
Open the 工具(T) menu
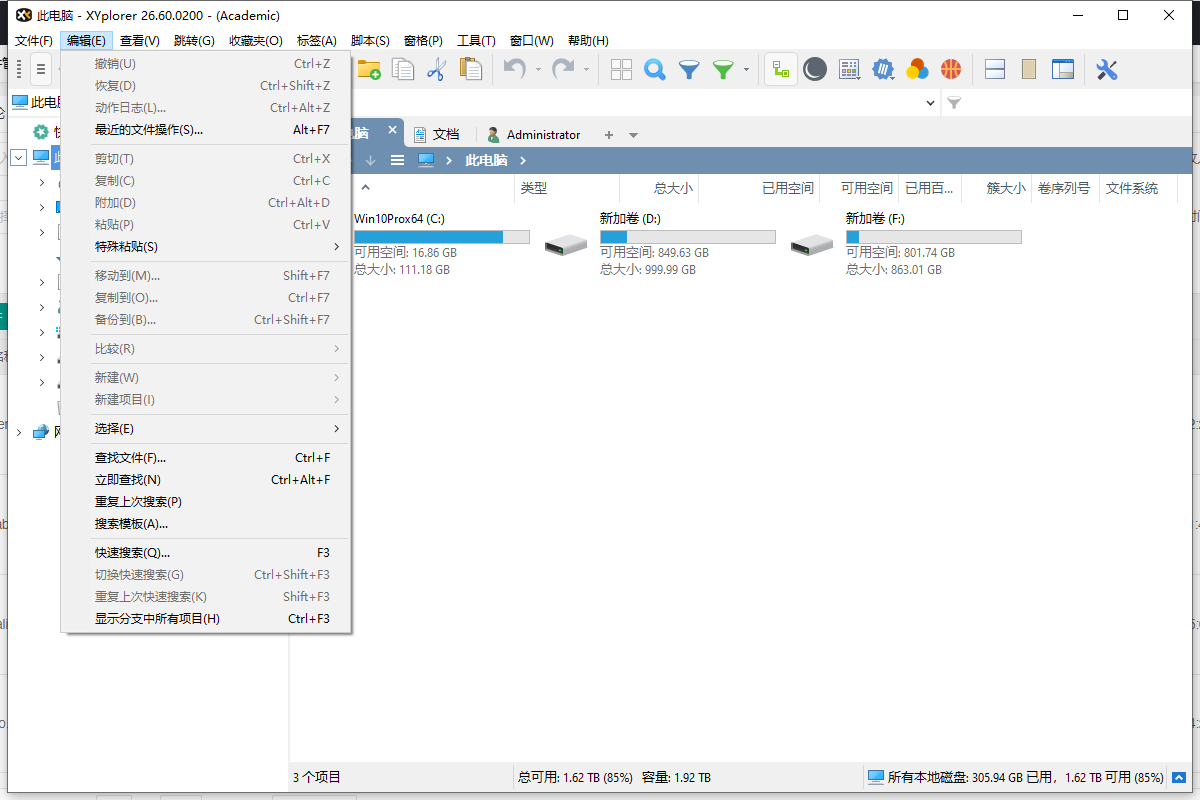(476, 41)
